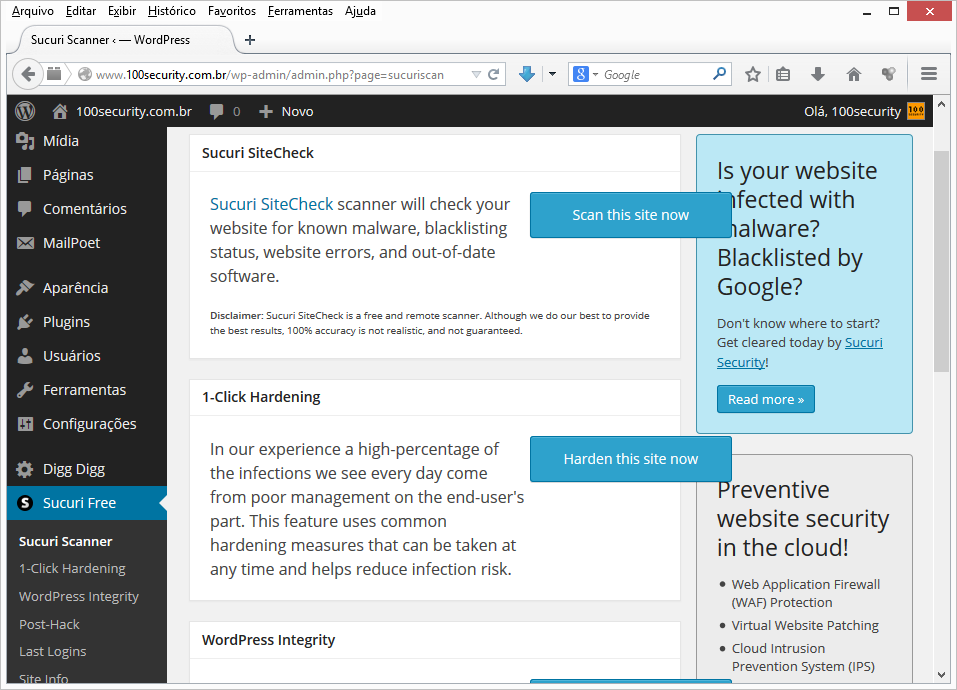Click the Scan this site now button
The height and width of the screenshot is (690, 957).
(x=630, y=215)
